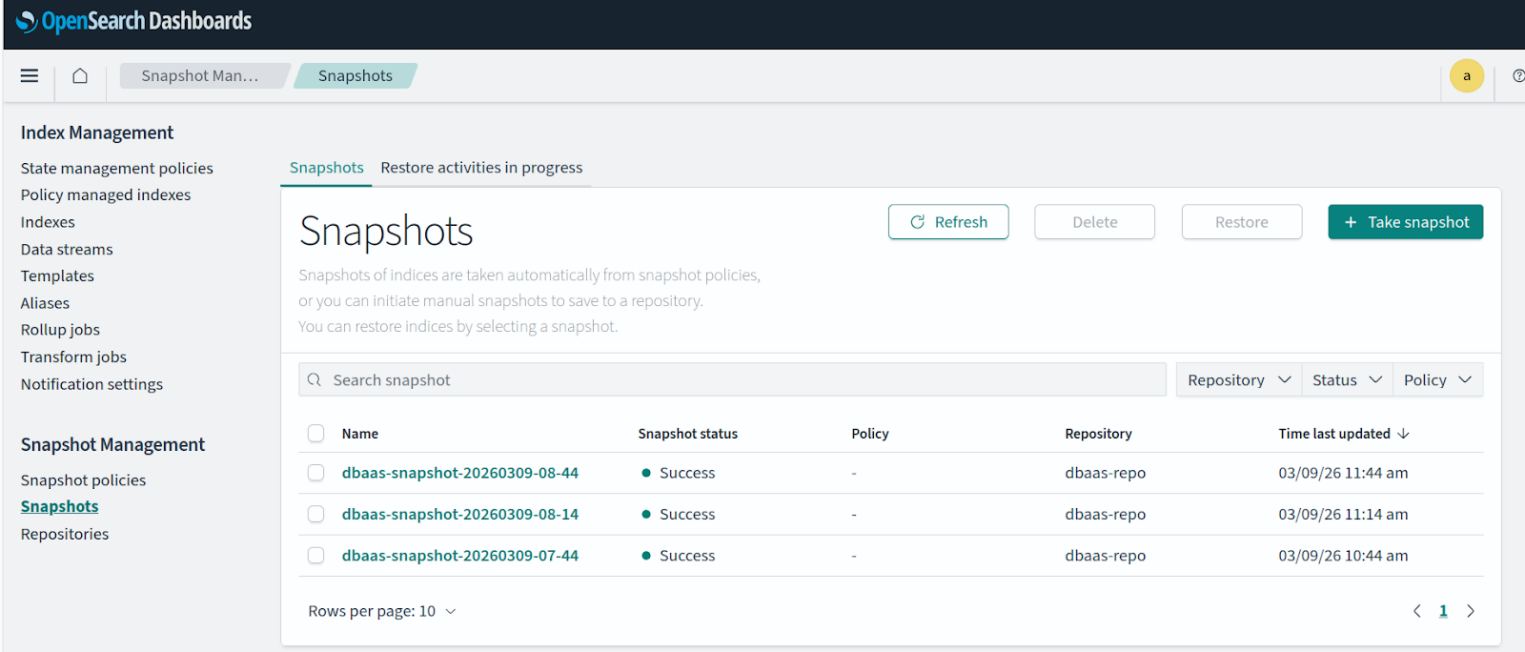Open the Repository filter dropdown
Image resolution: width=1525 pixels, height=652 pixels.
[1238, 379]
